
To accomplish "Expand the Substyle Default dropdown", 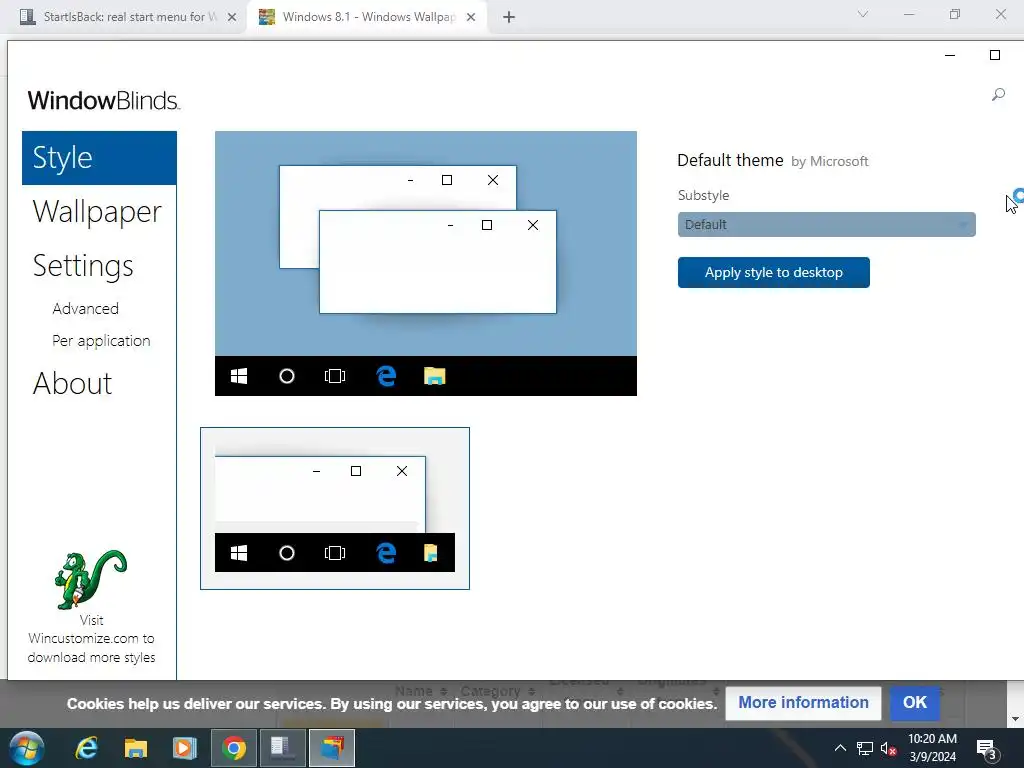I will [826, 225].
